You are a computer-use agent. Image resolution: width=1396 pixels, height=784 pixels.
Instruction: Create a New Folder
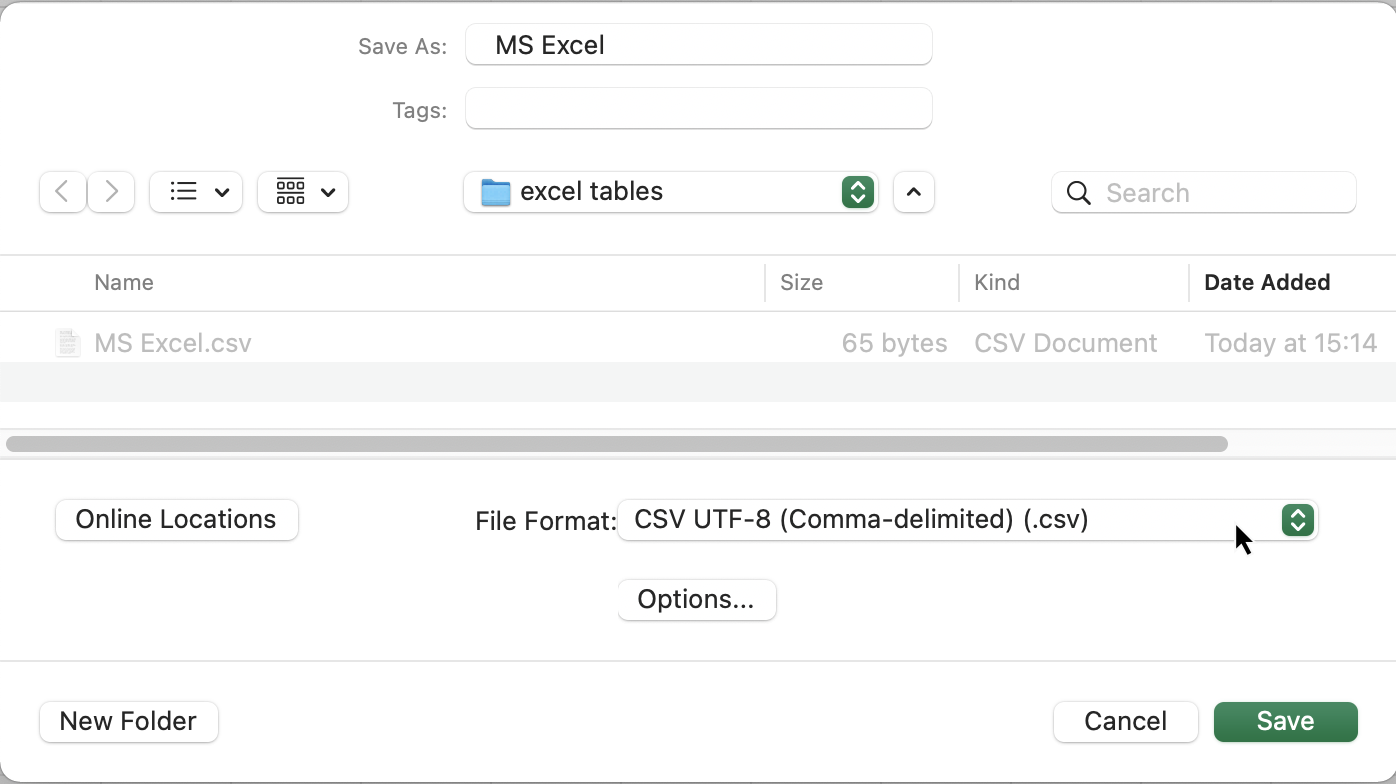click(x=128, y=721)
